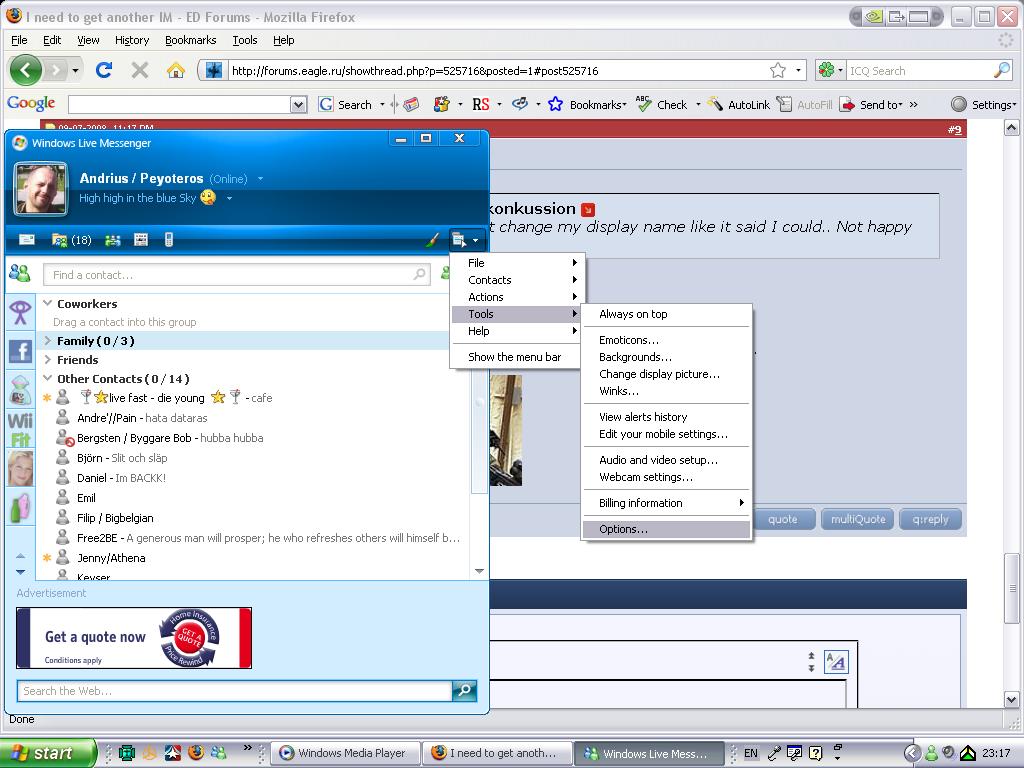Open the MSN Today icon in Messenger
The width and height of the screenshot is (1024, 768).
(140, 240)
